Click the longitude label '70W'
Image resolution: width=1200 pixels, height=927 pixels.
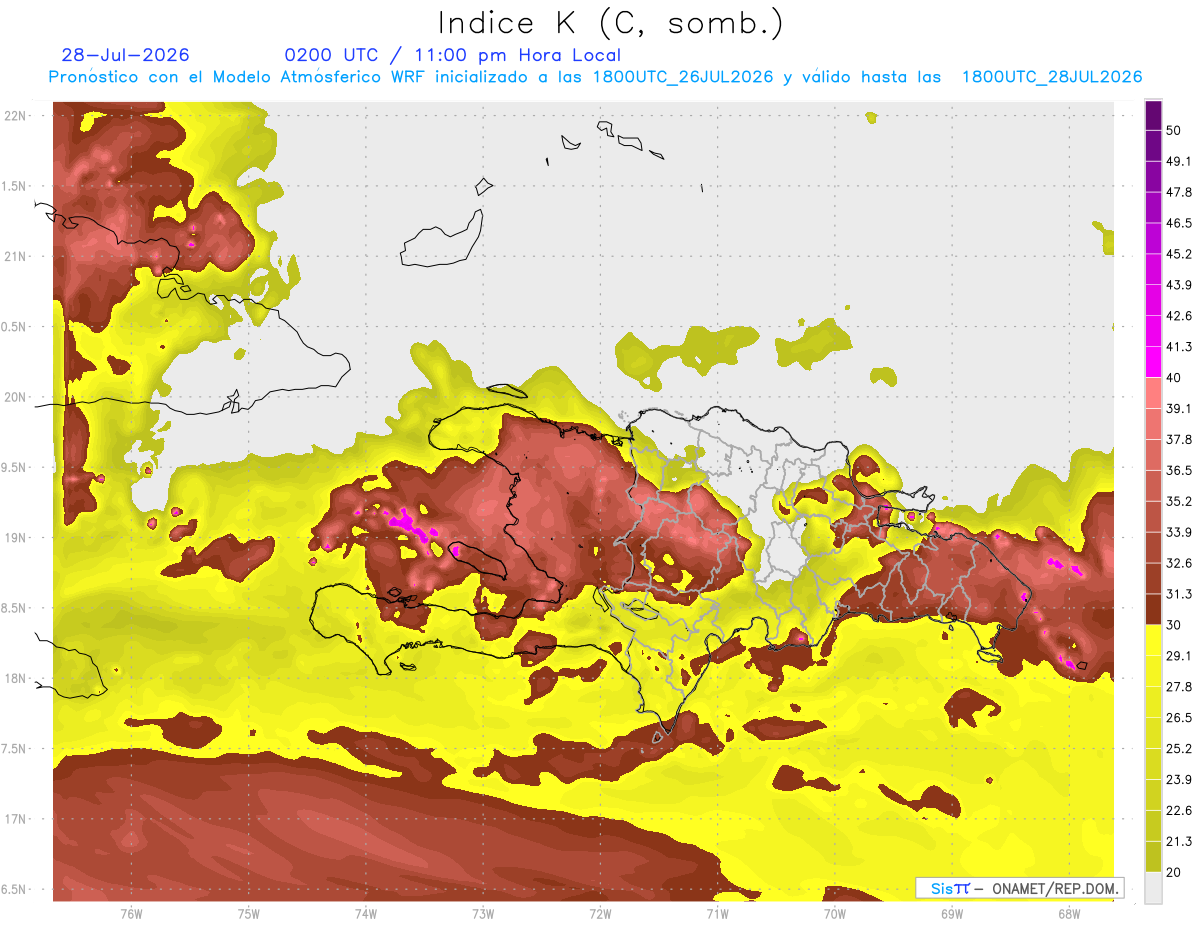835,914
